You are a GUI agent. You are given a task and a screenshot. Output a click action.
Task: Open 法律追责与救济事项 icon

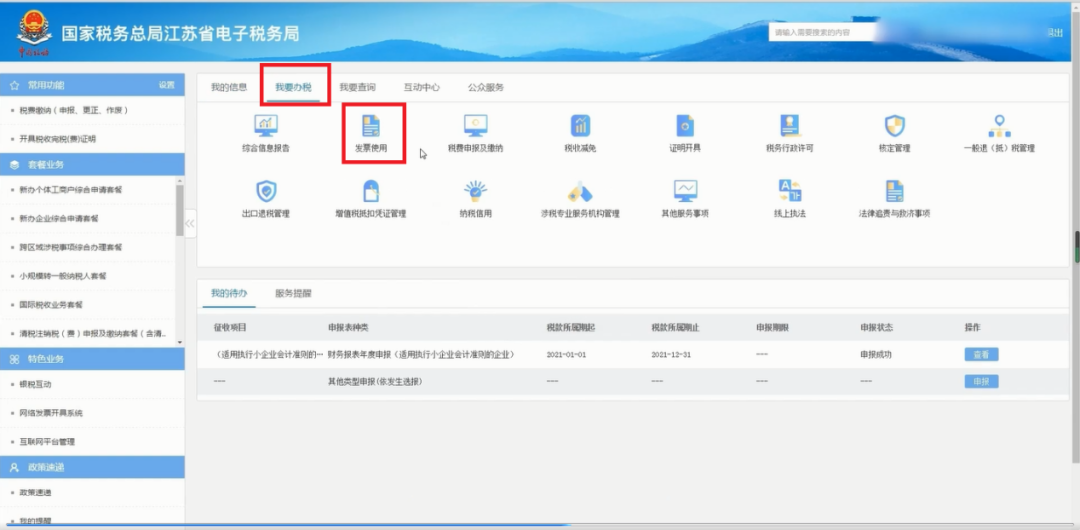click(x=894, y=191)
